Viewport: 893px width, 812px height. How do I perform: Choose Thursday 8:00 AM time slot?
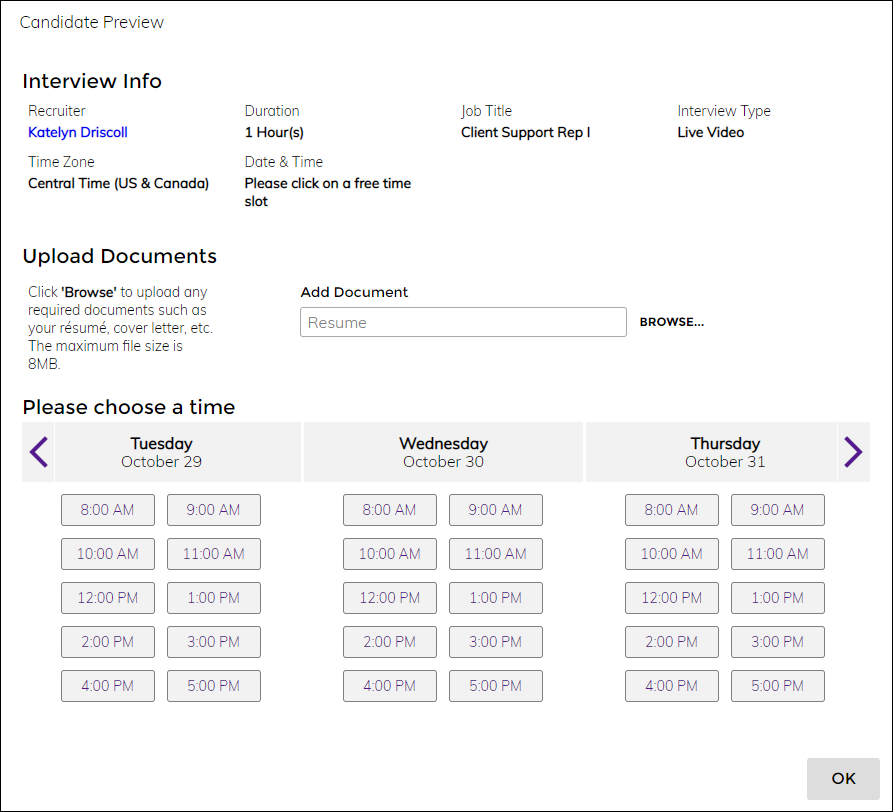coord(672,510)
